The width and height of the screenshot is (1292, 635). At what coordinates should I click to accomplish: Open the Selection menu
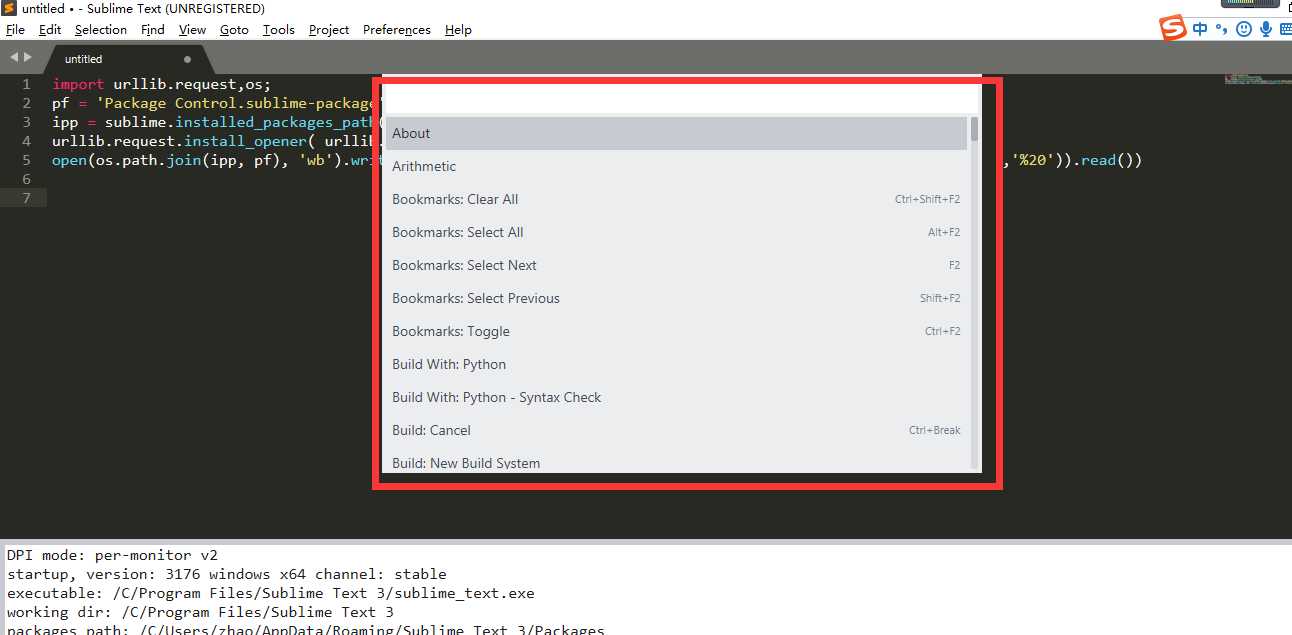100,30
